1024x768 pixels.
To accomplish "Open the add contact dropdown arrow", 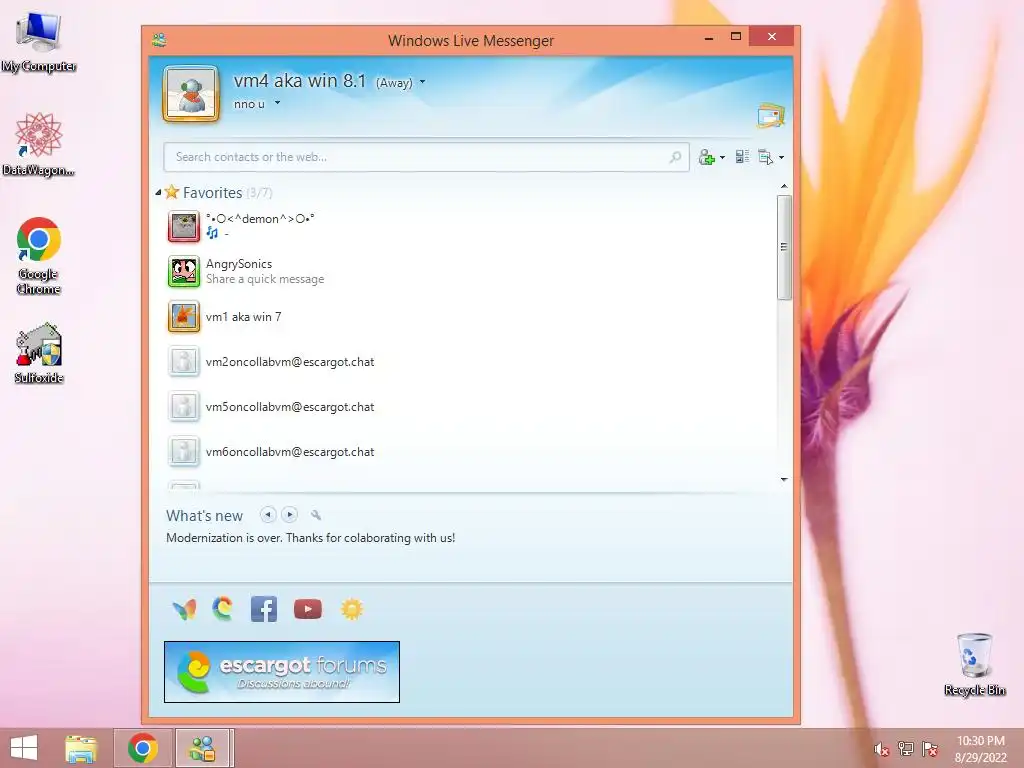I will pos(722,157).
